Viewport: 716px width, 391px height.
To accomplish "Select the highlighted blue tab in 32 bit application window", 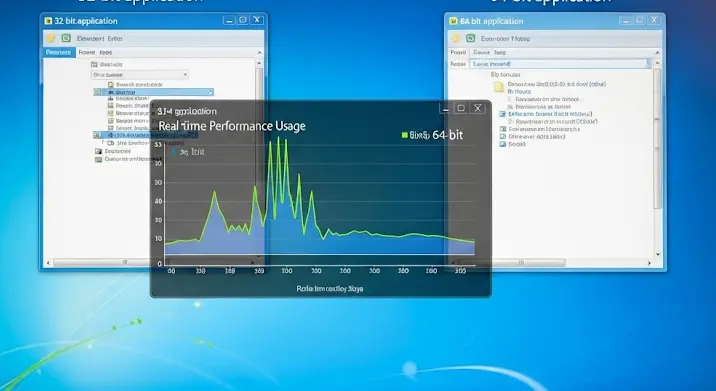I will (59, 52).
